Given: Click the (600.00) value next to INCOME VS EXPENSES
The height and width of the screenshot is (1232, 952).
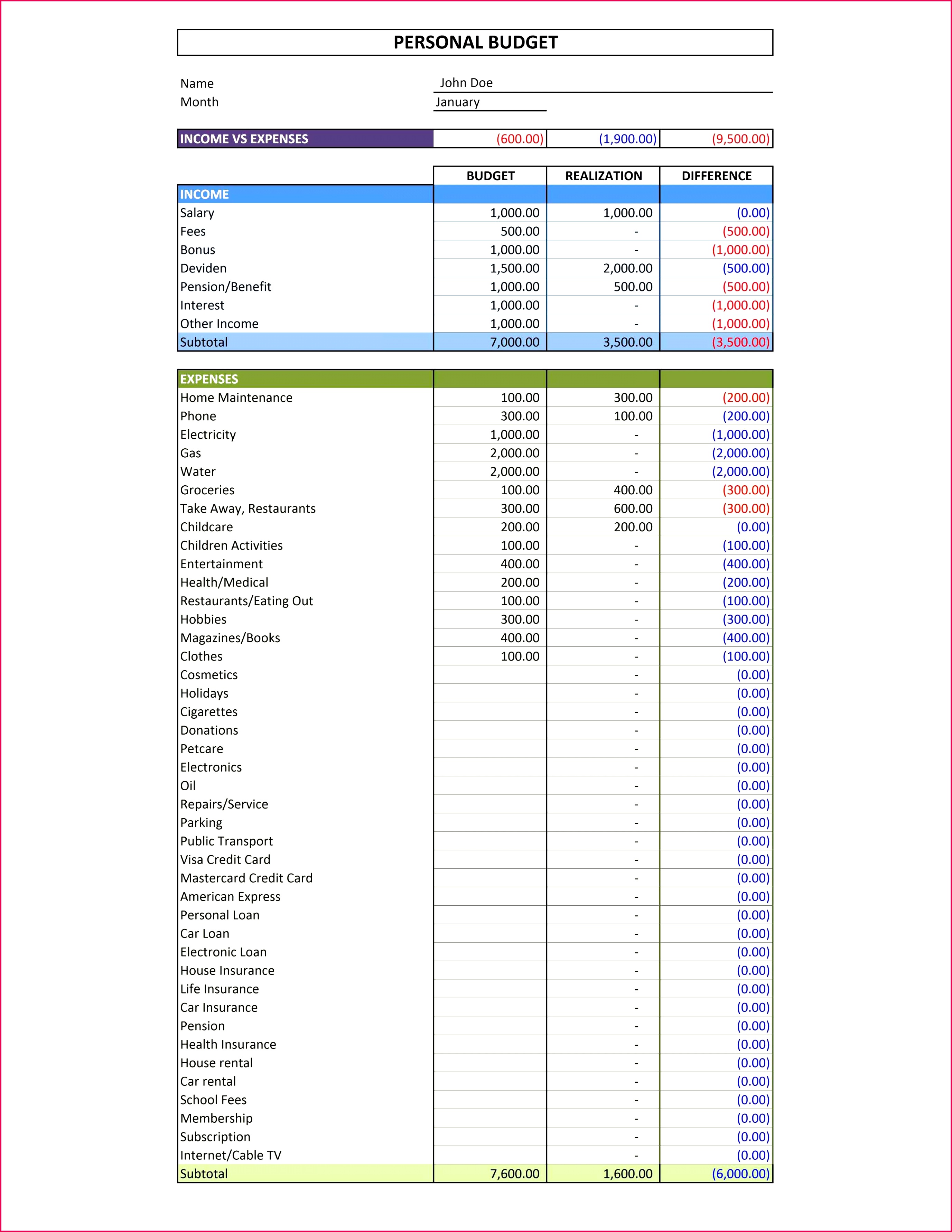Looking at the screenshot, I should coord(519,138).
